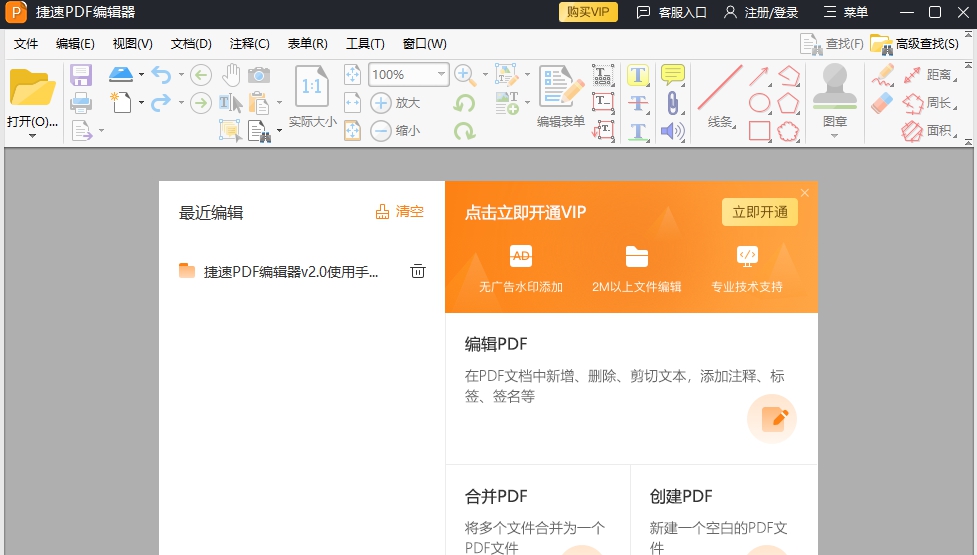Select the Hand tool
This screenshot has height=555, width=977.
231,75
